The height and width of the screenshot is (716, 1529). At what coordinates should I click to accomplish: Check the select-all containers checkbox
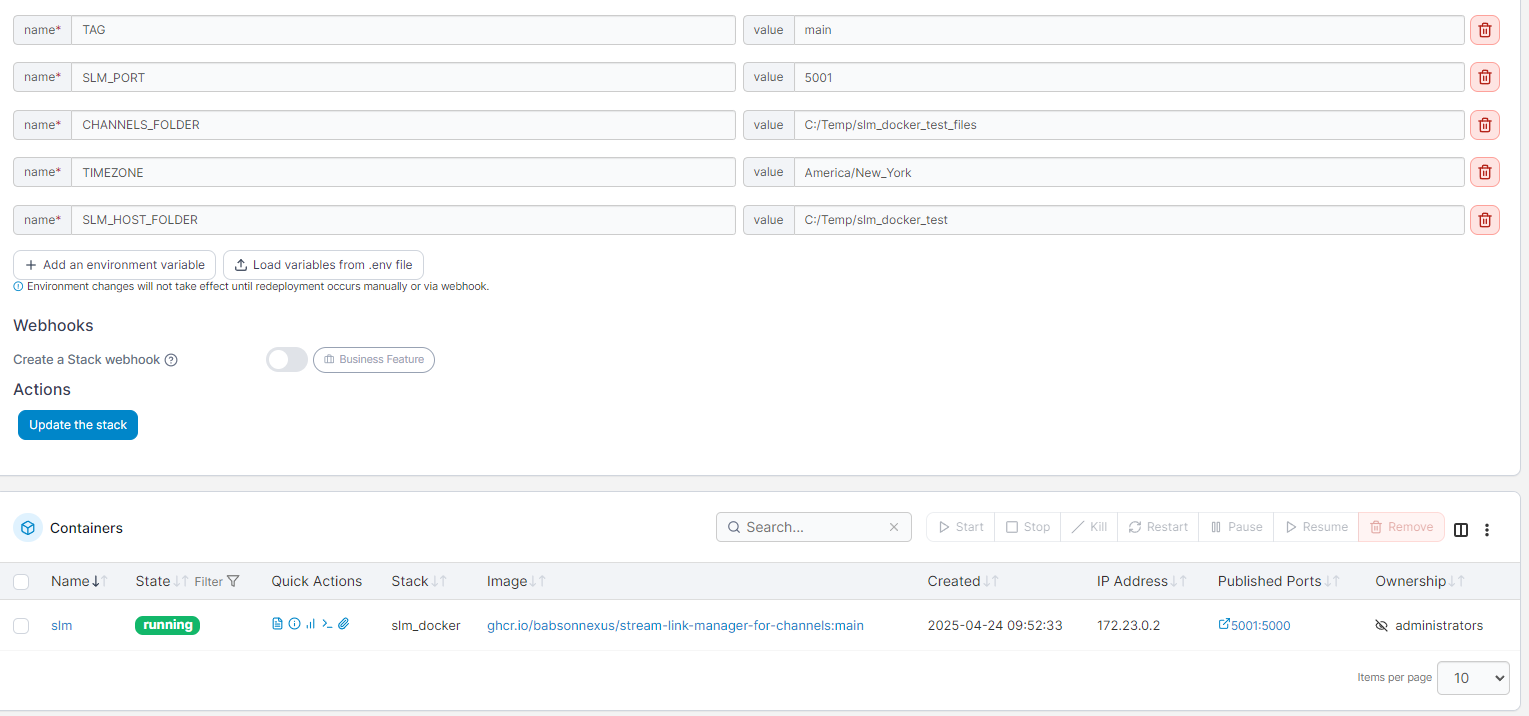pos(21,582)
